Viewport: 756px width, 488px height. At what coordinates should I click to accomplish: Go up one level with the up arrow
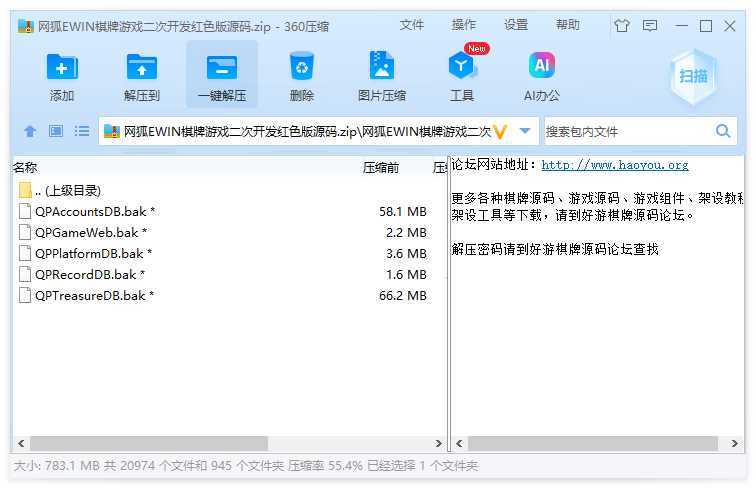point(30,131)
